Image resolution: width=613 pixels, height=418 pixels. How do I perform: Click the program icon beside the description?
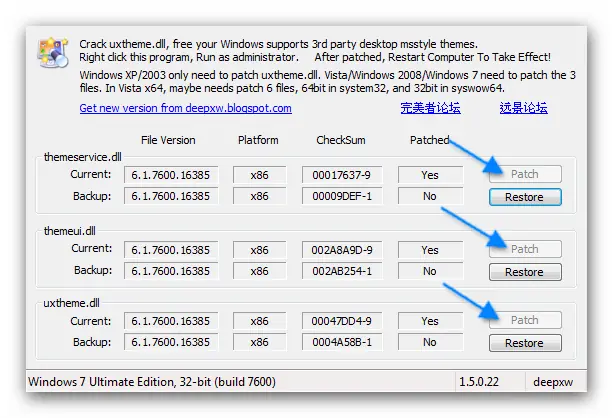point(53,52)
